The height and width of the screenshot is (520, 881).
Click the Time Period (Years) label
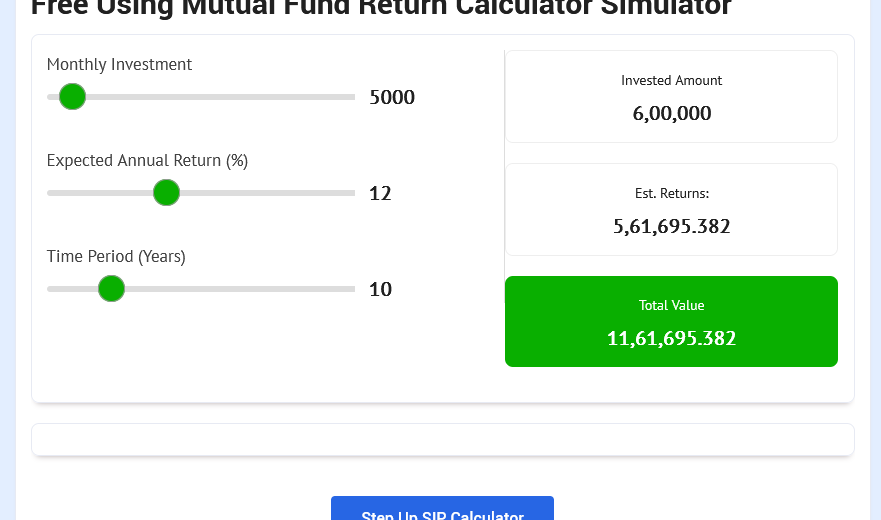coord(116,256)
